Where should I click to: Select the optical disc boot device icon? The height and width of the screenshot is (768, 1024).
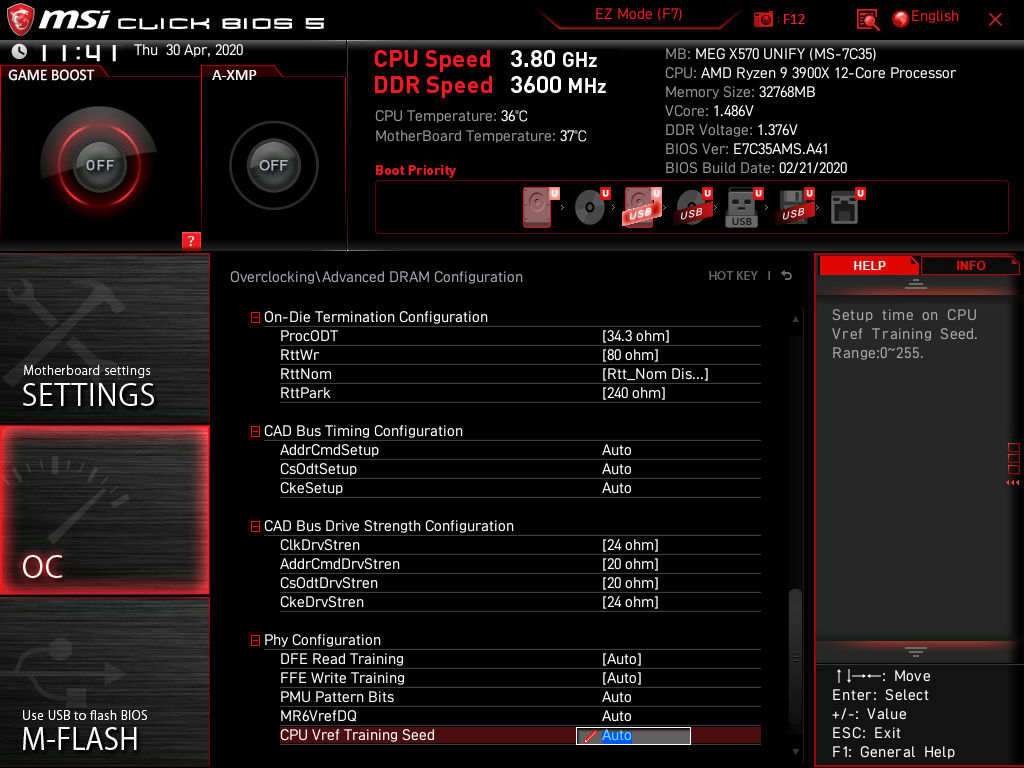coord(591,207)
